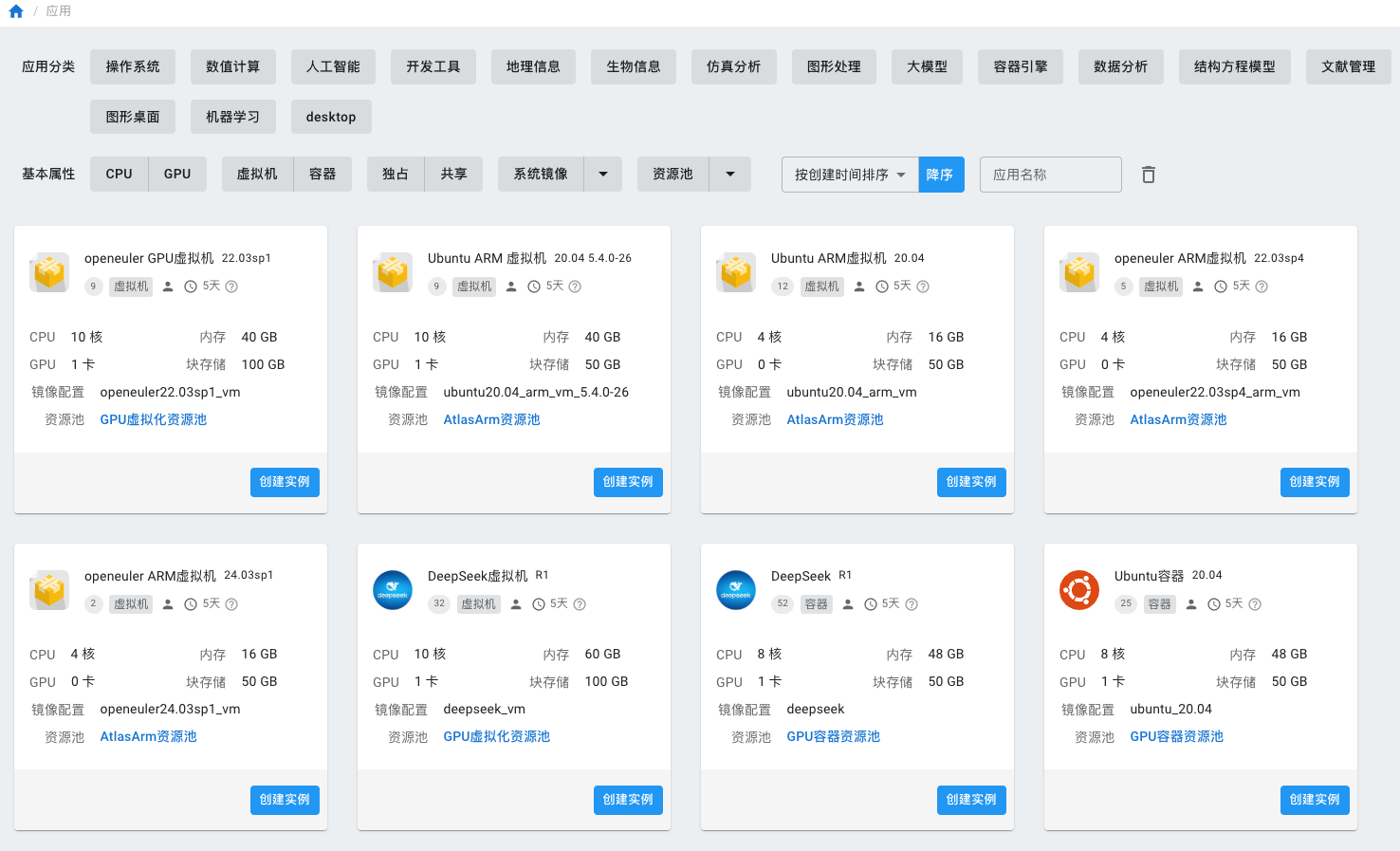
Task: Click the Ubuntu容器 orange logo icon
Action: tap(1079, 590)
